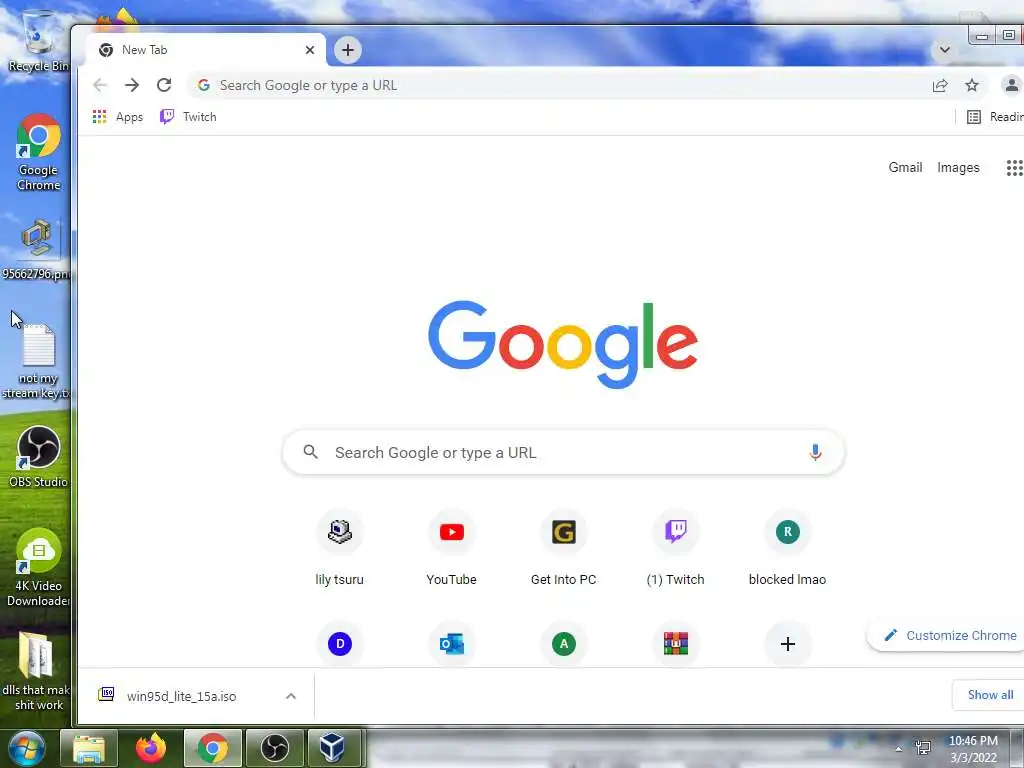The image size is (1024, 768).
Task: Open the shortcut with the green A icon
Action: click(564, 644)
